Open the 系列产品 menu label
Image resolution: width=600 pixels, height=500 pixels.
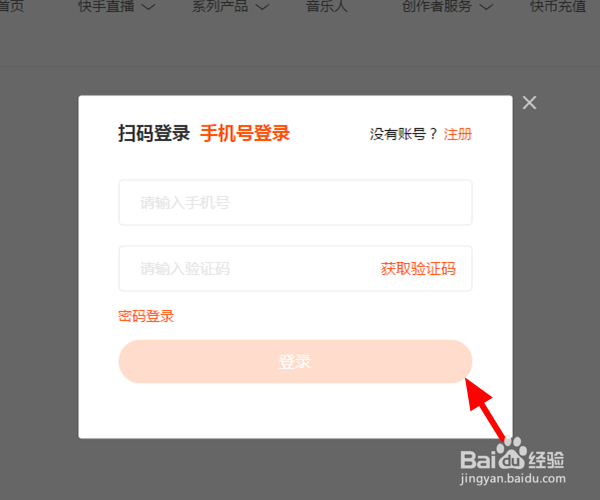pos(220,6)
